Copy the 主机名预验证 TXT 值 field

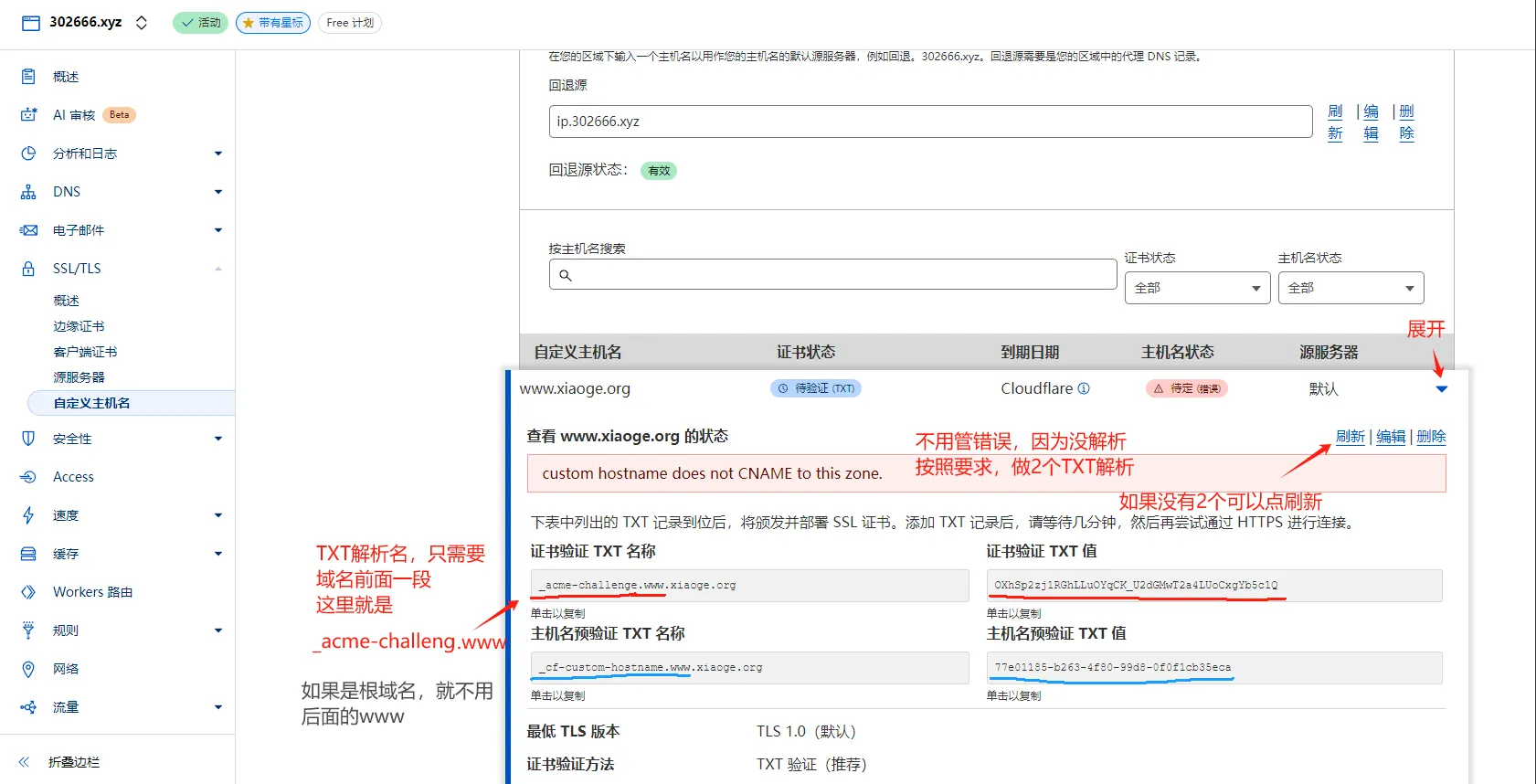pos(1214,668)
